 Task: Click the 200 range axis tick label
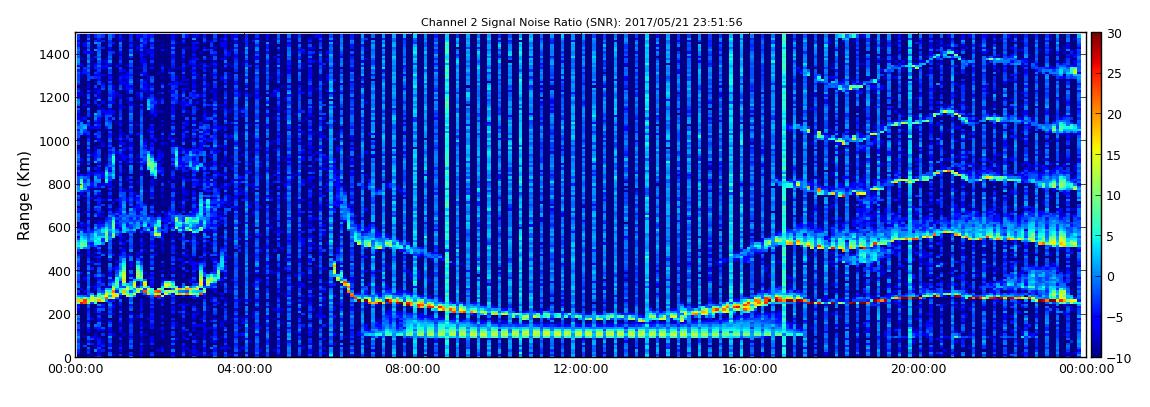point(59,315)
